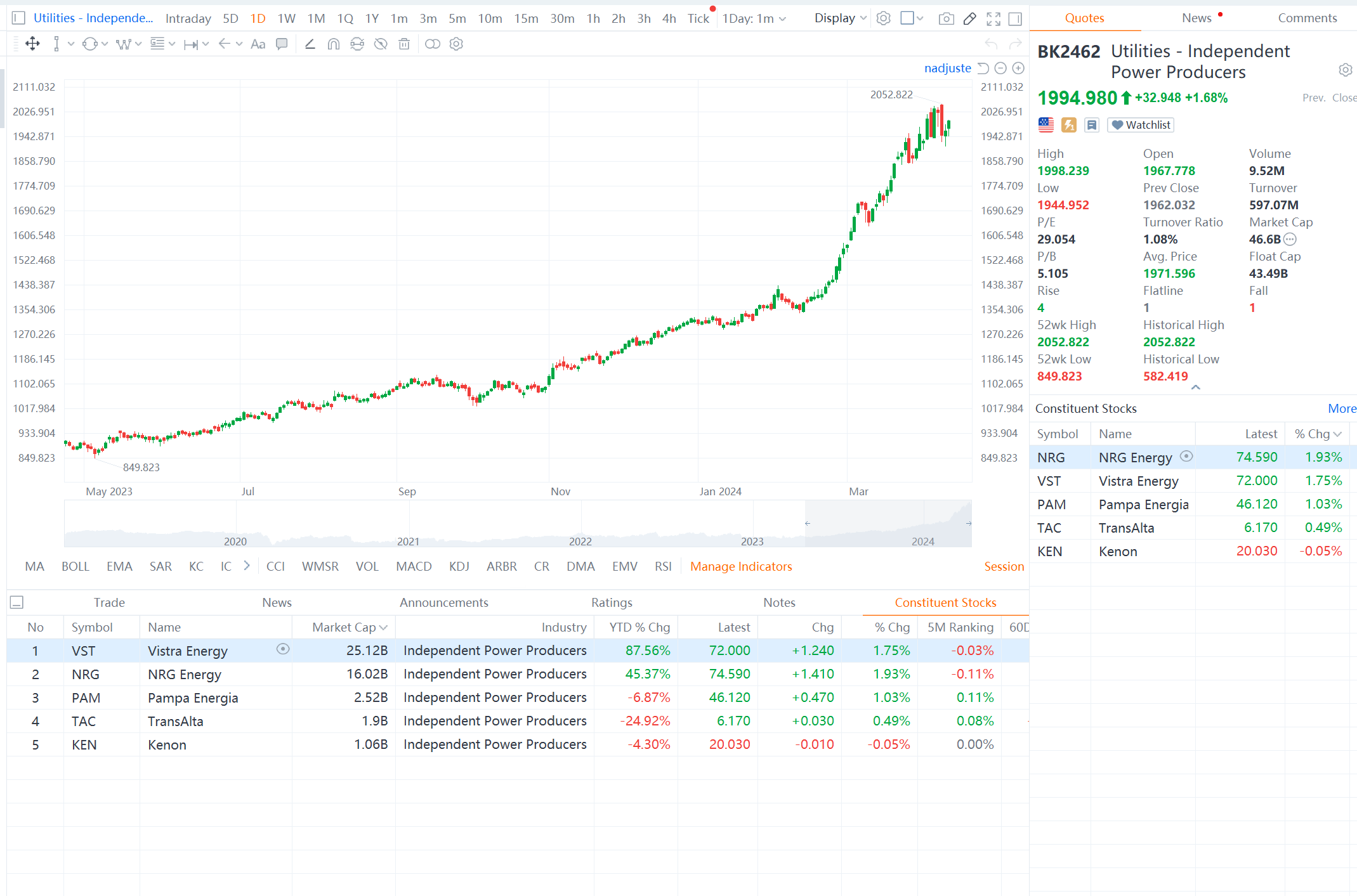Reset the chart zoom level

point(983,68)
